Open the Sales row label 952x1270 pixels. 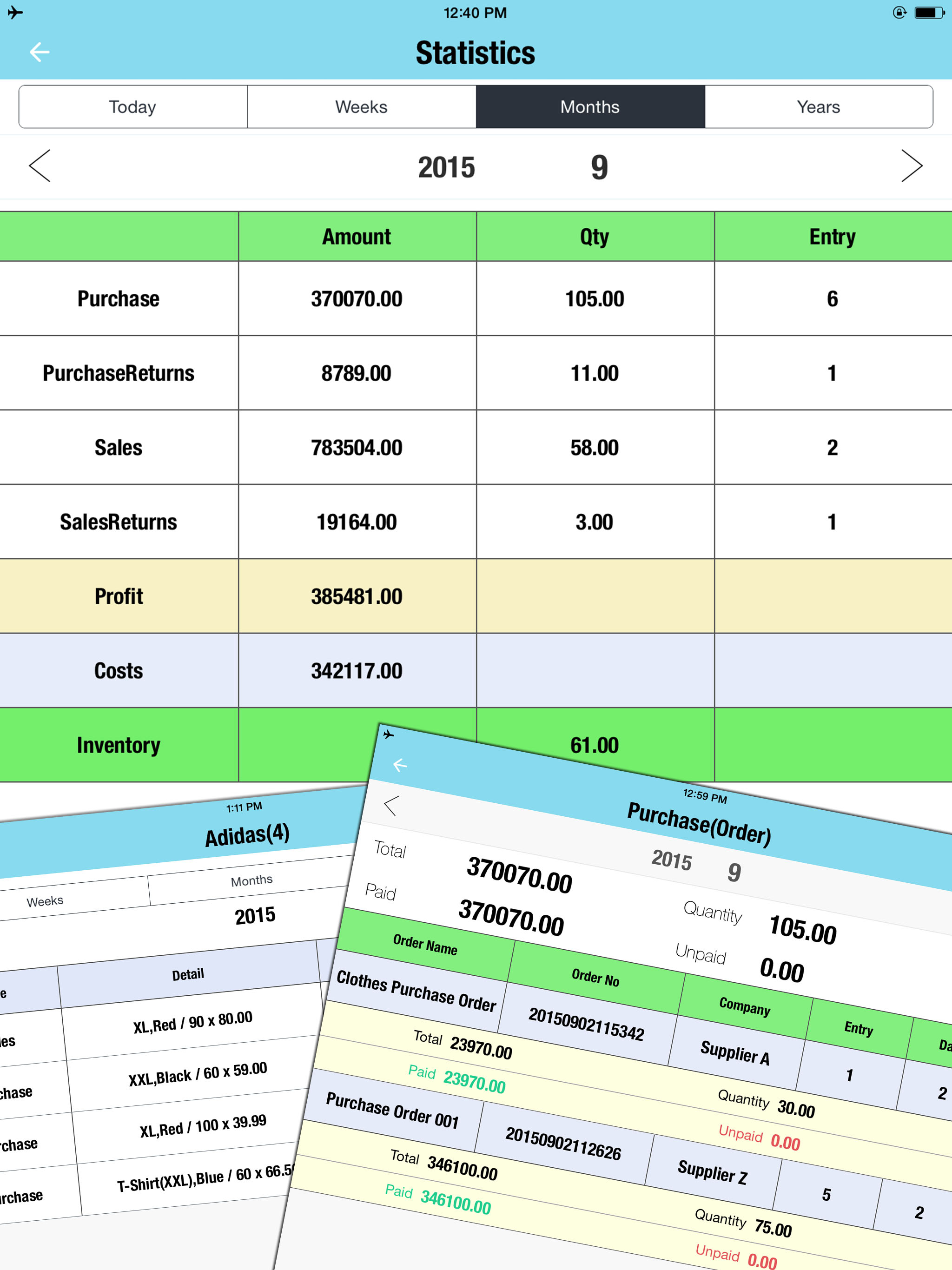(119, 447)
